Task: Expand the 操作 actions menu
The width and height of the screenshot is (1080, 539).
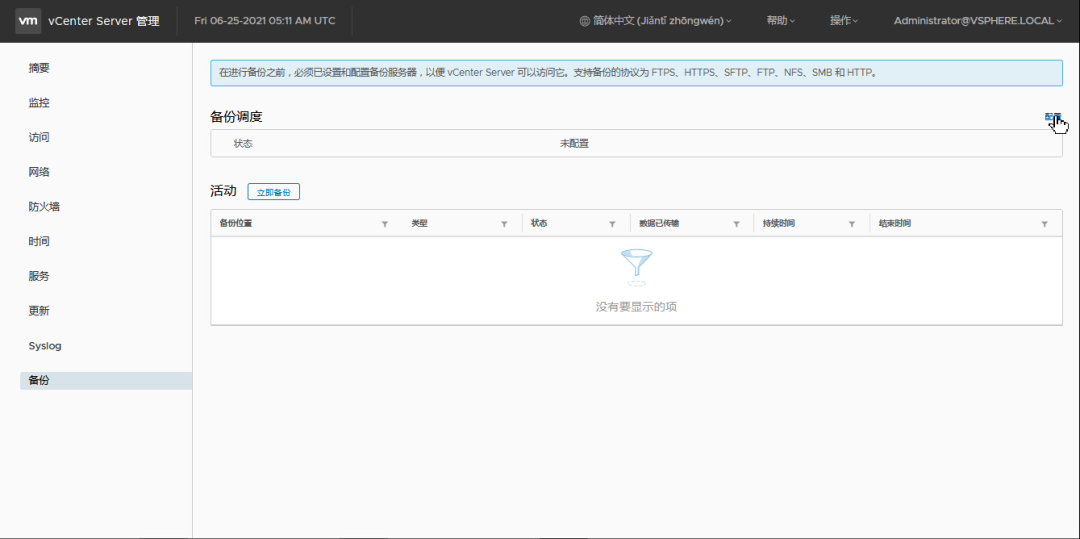Action: tap(844, 21)
